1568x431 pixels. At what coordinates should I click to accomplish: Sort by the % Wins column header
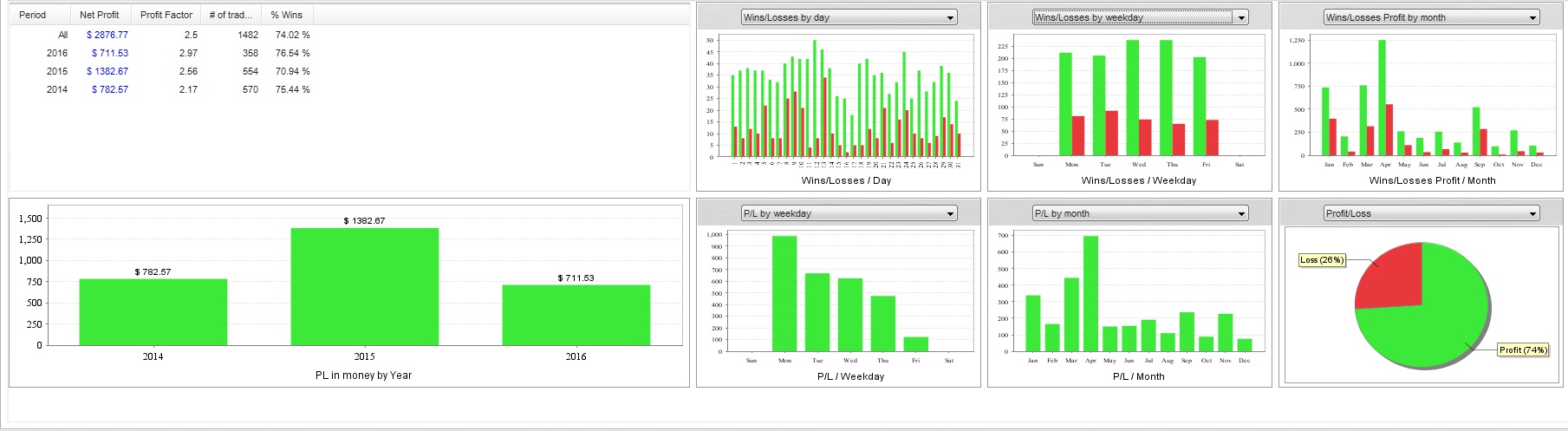287,15
